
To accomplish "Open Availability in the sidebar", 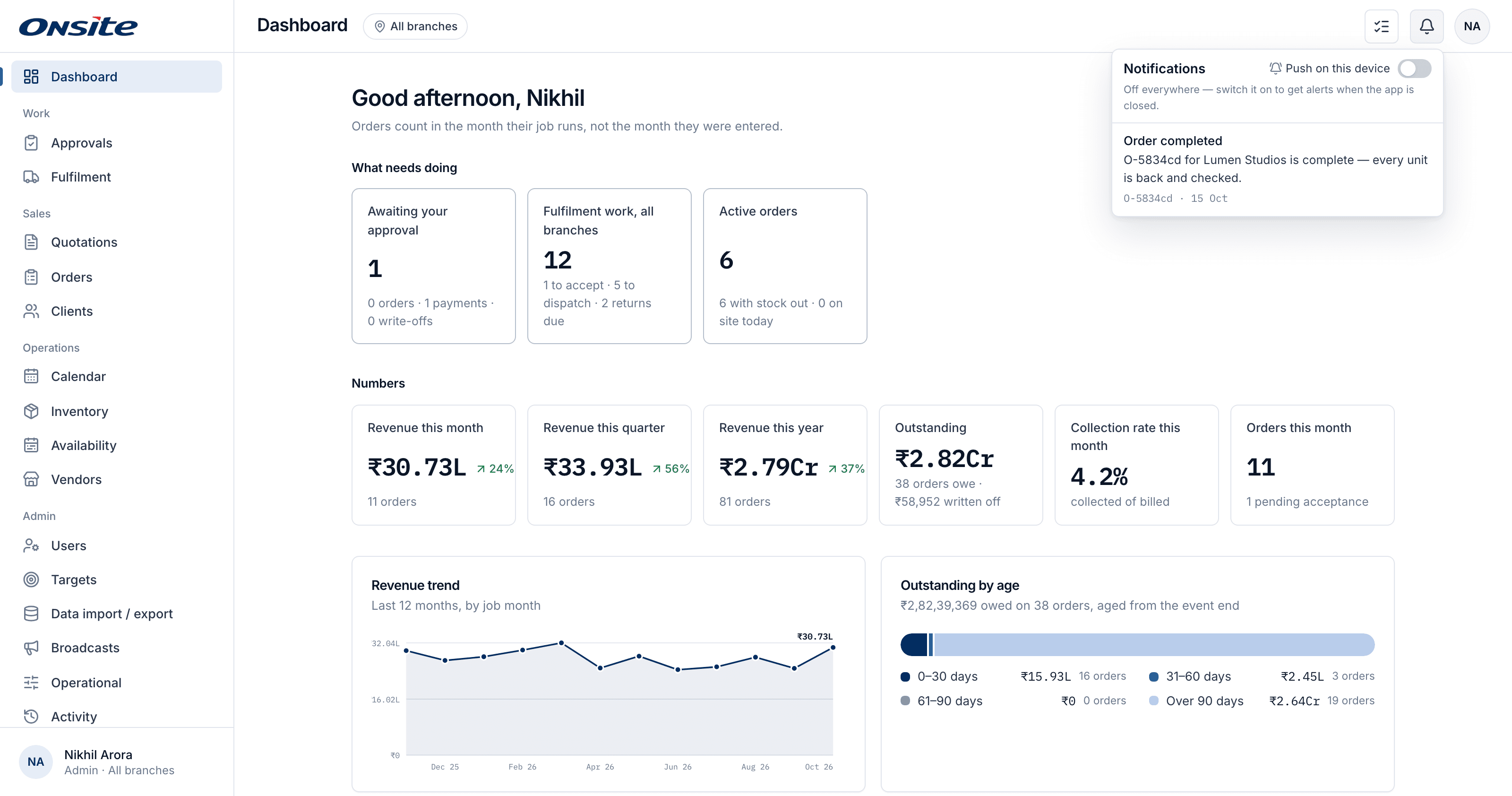I will click(x=117, y=445).
